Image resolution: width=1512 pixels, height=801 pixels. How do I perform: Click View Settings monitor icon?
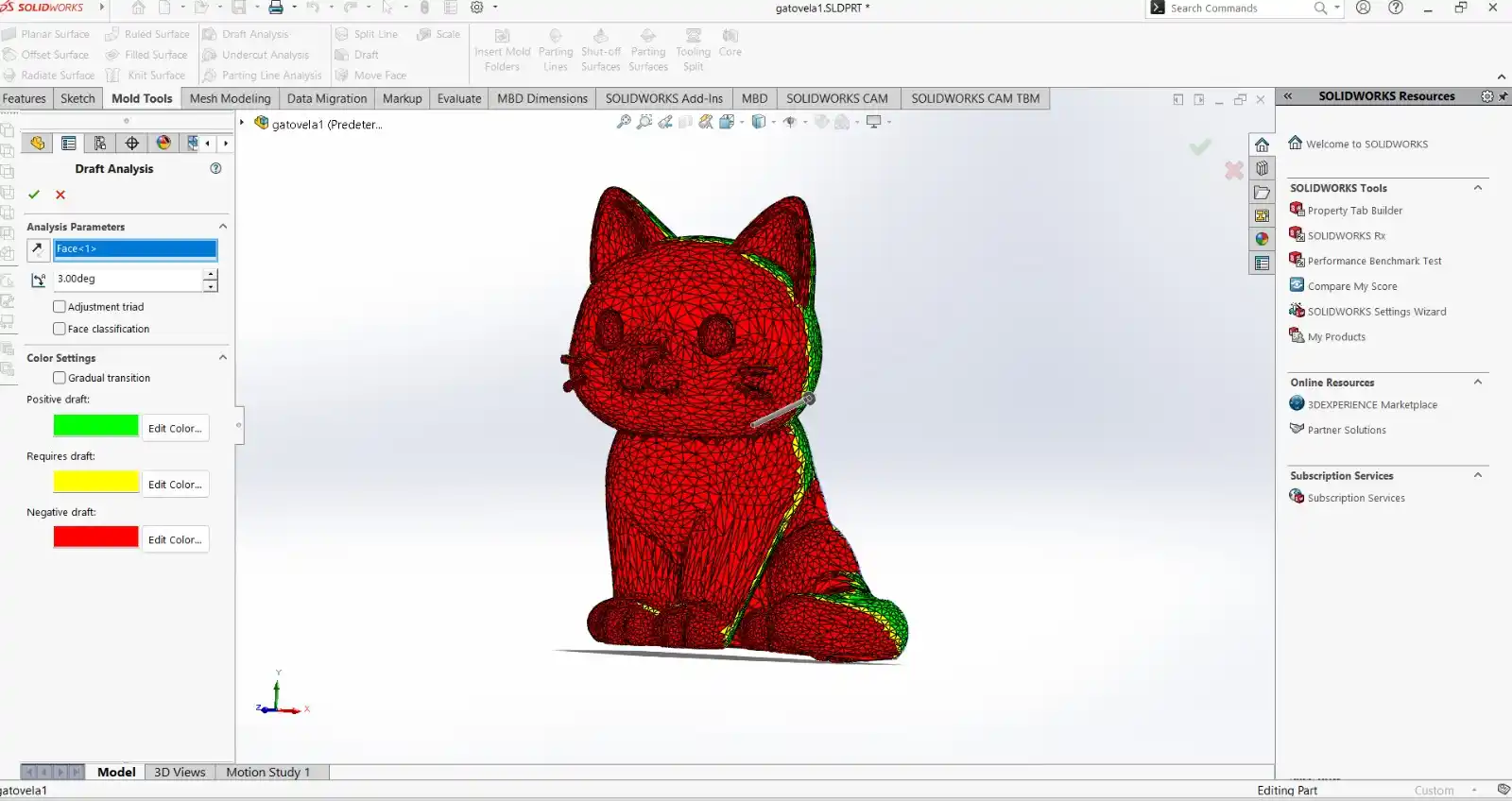(874, 122)
